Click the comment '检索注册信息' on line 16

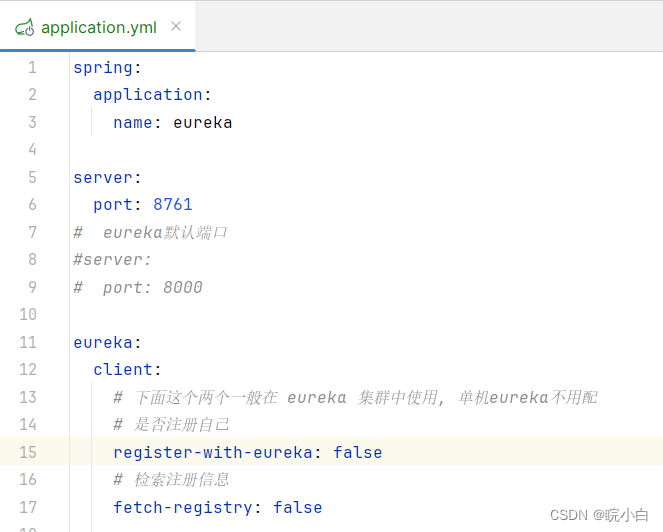(182, 480)
